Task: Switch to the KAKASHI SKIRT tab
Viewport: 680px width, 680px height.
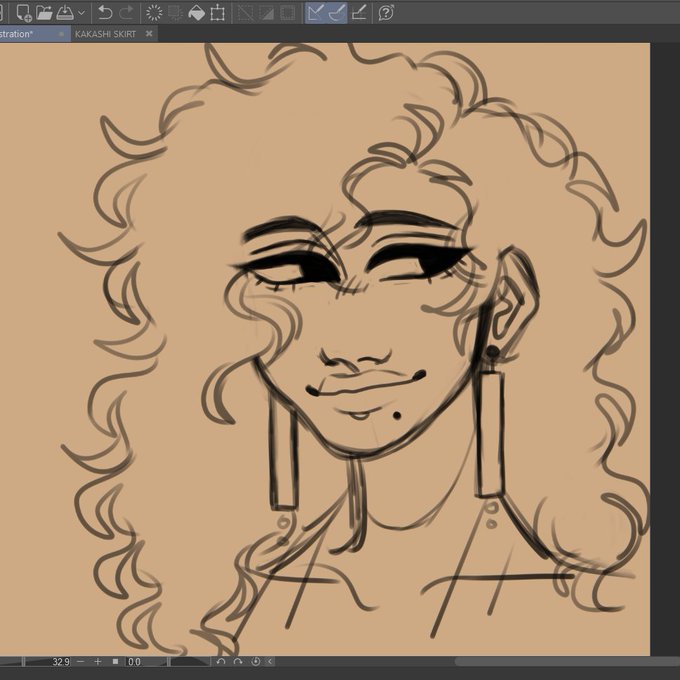Action: coord(105,34)
